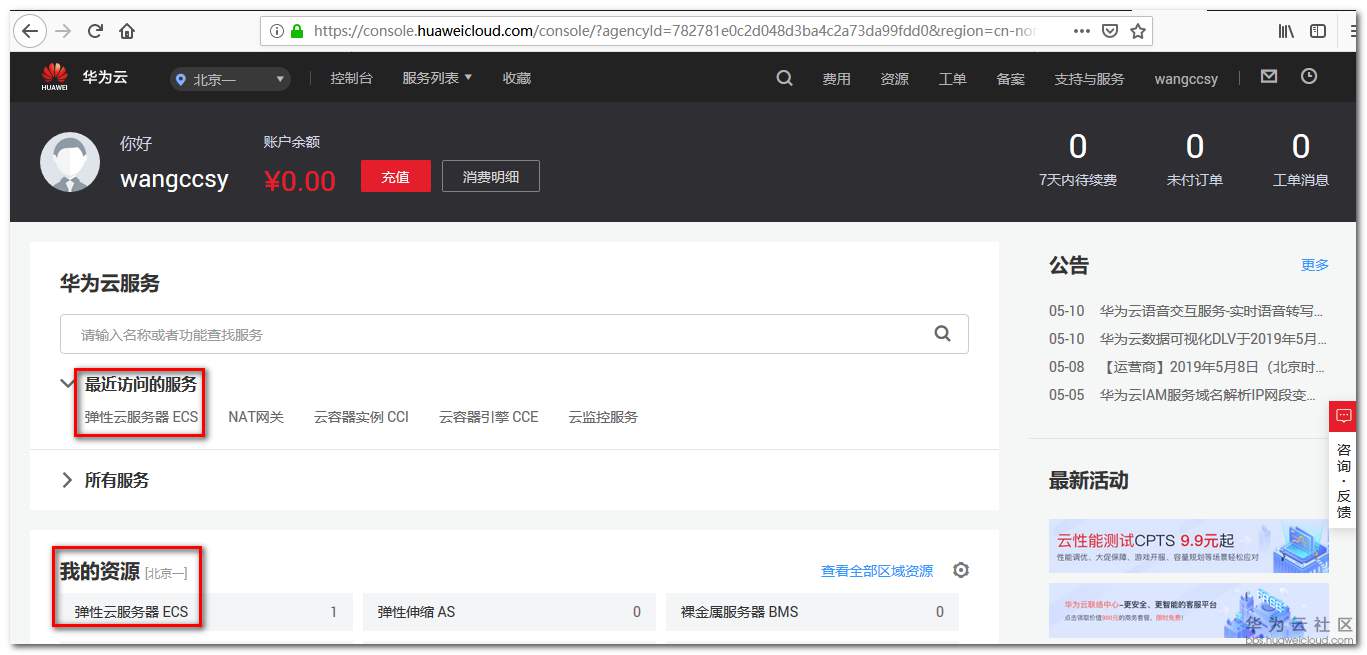Image resolution: width=1367 pixels, height=655 pixels.
Task: Open 更多 announcements link
Action: click(1315, 265)
